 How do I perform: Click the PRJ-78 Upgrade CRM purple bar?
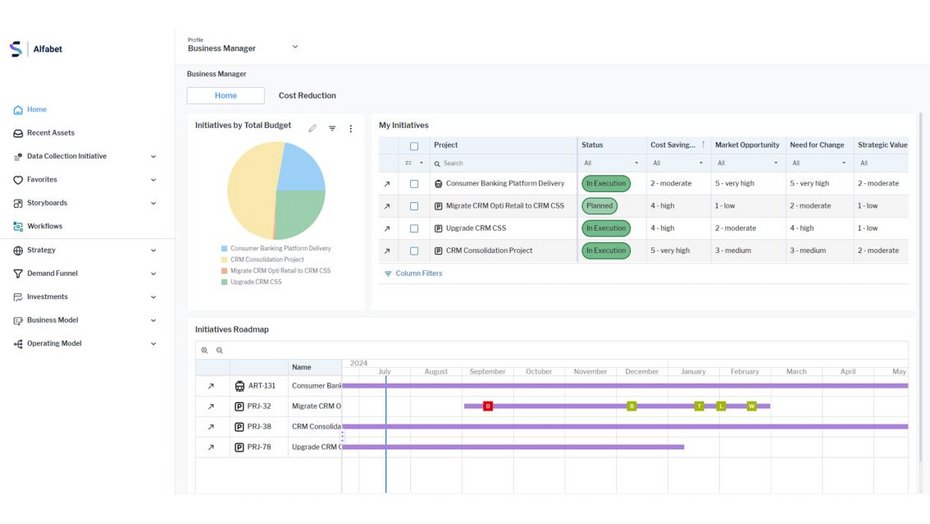[x=513, y=447]
